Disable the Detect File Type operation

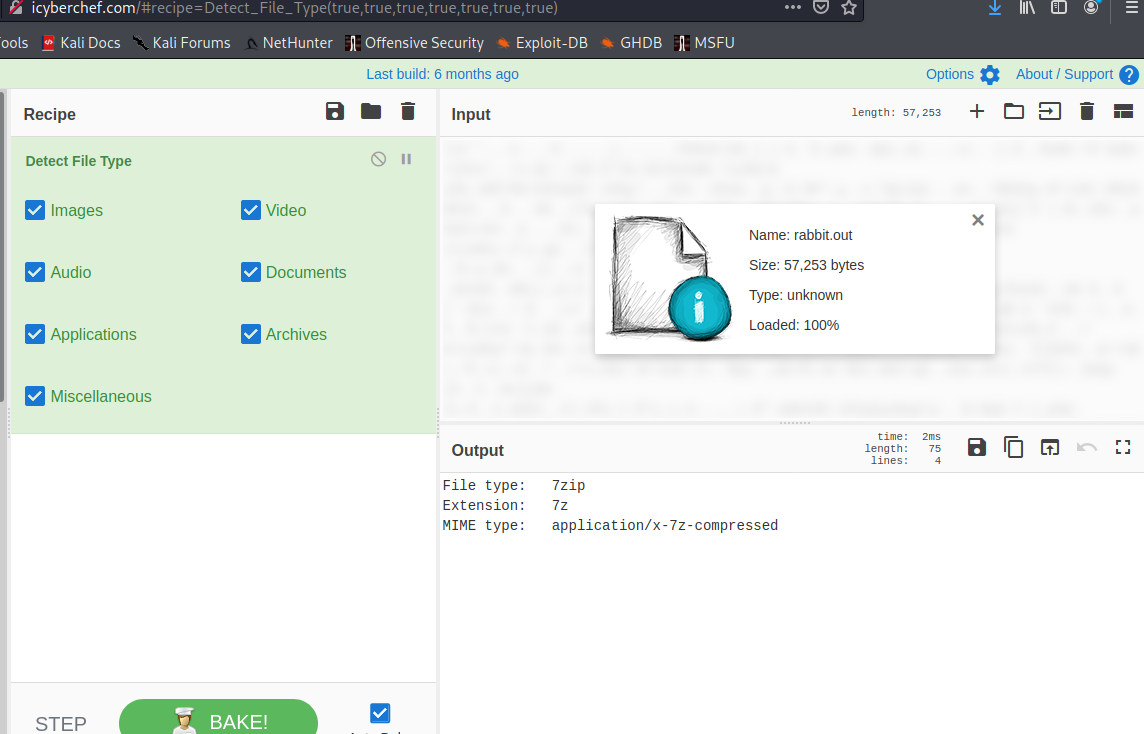378,159
